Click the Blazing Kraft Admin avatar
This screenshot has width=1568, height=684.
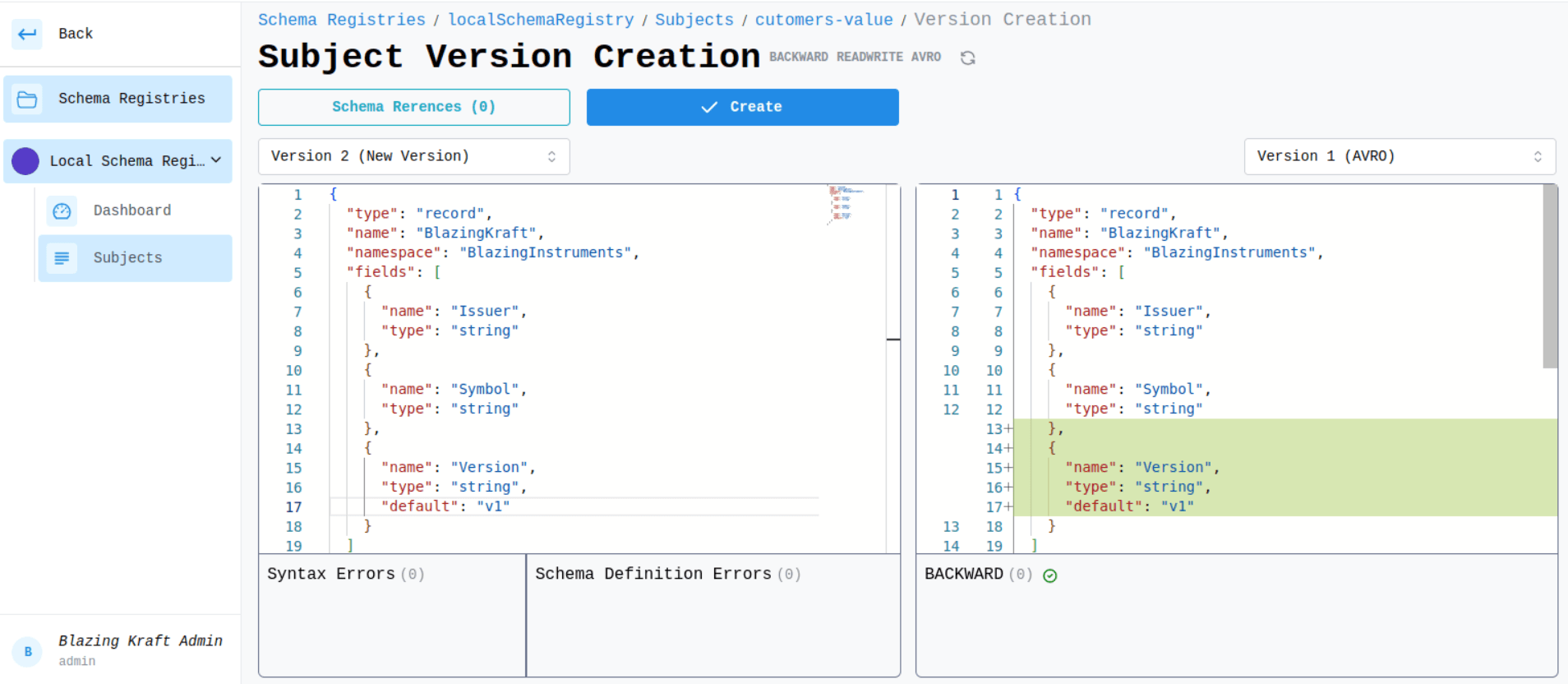(27, 651)
